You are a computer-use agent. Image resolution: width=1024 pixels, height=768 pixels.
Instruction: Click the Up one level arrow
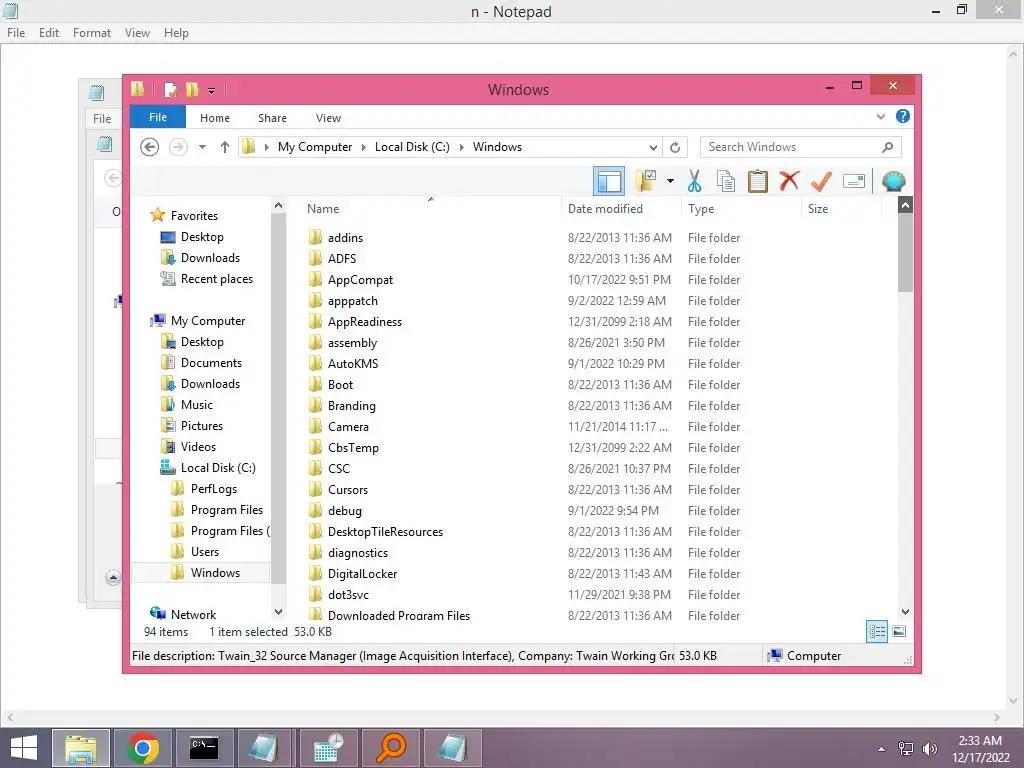(x=225, y=147)
